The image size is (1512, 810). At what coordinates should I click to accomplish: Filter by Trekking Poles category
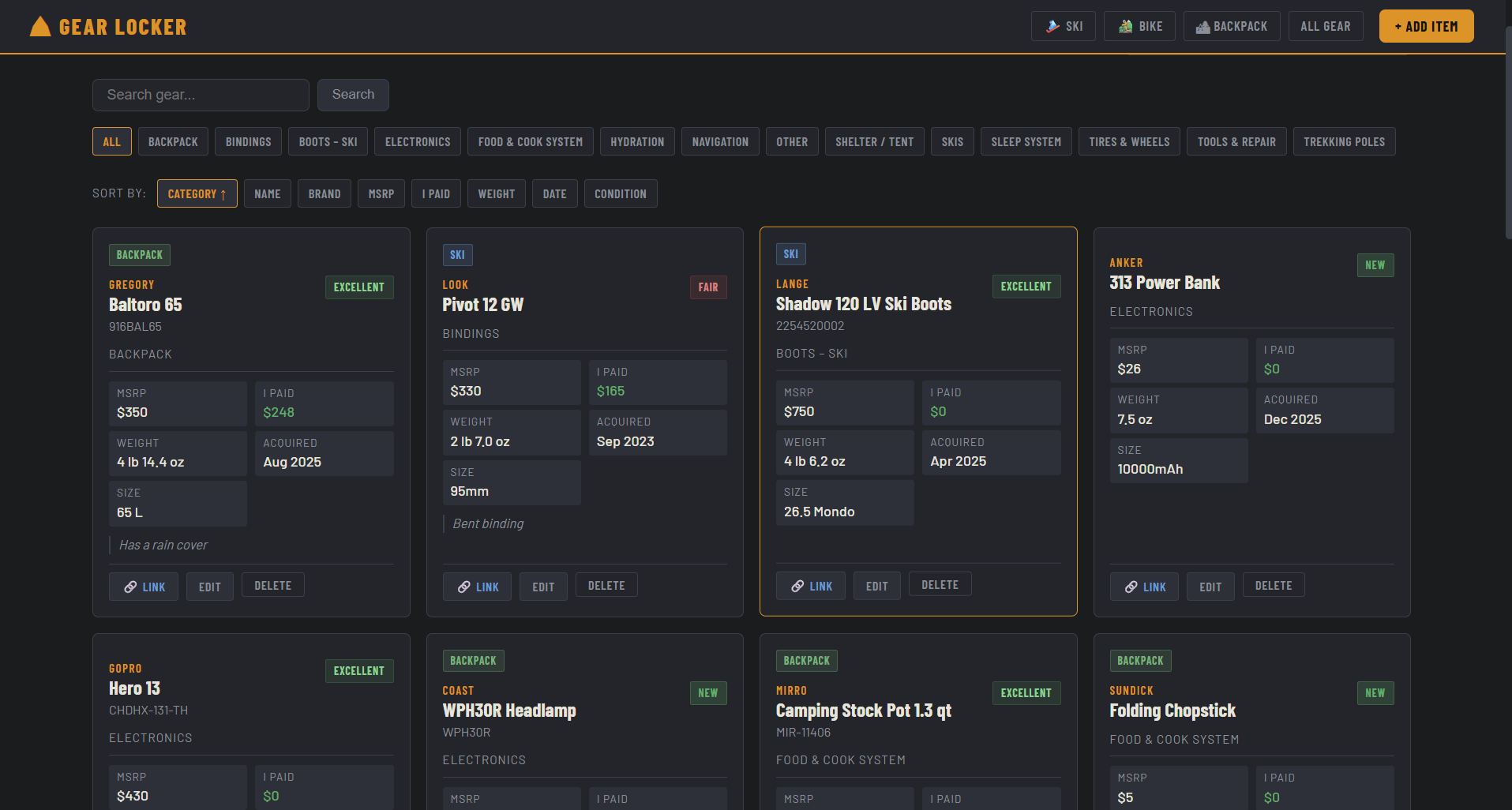1344,141
